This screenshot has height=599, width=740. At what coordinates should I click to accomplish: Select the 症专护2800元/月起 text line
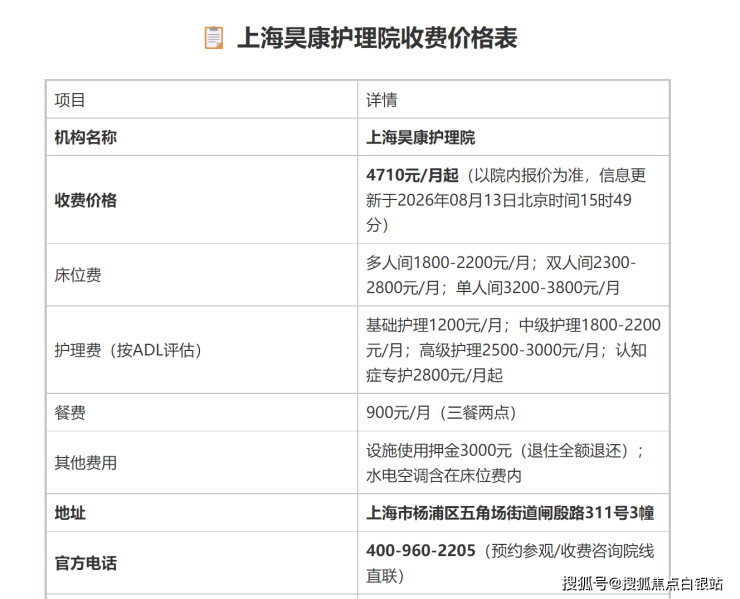pos(434,375)
